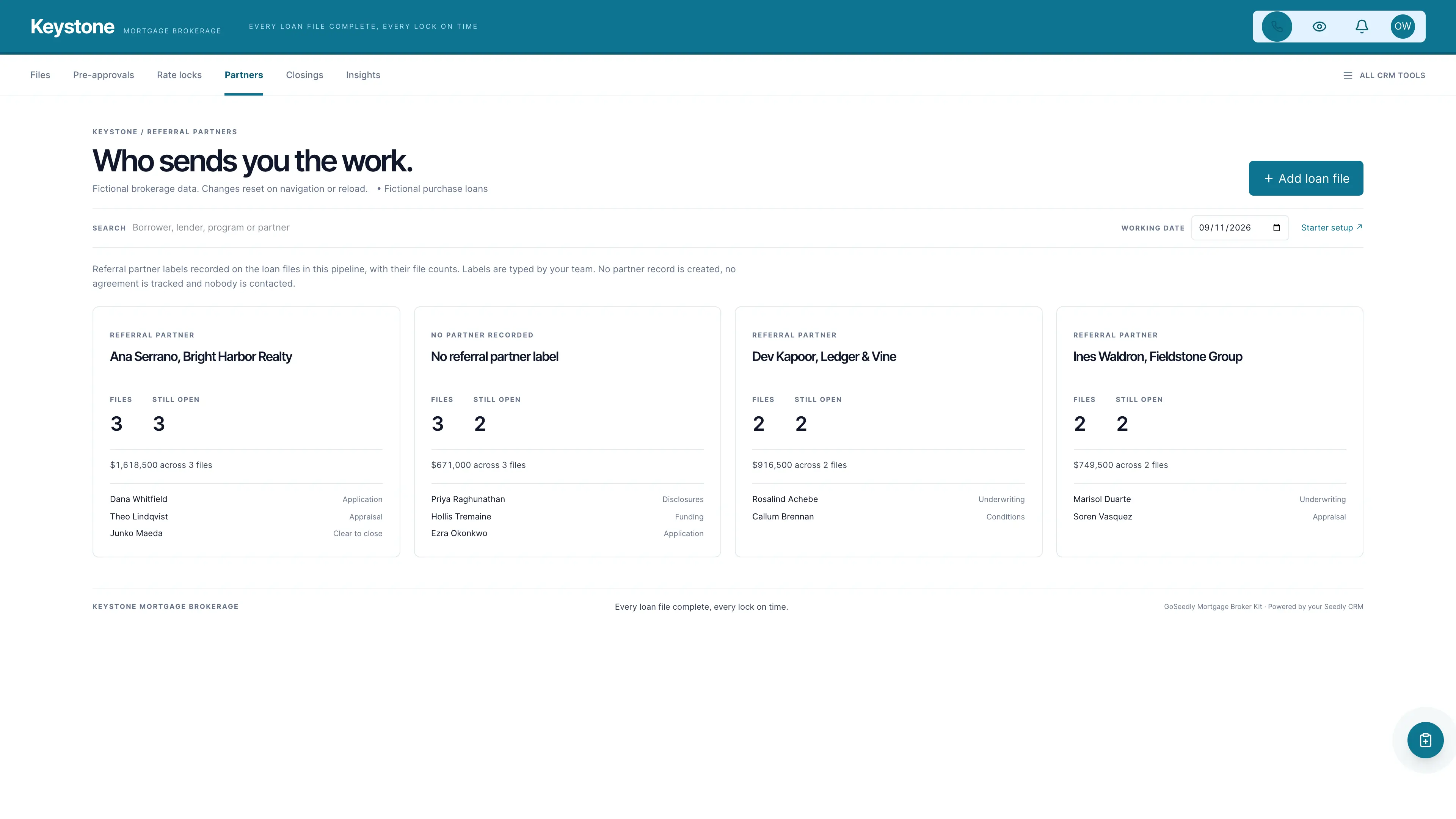Open the calendar picker in Working Date field

[1276, 228]
